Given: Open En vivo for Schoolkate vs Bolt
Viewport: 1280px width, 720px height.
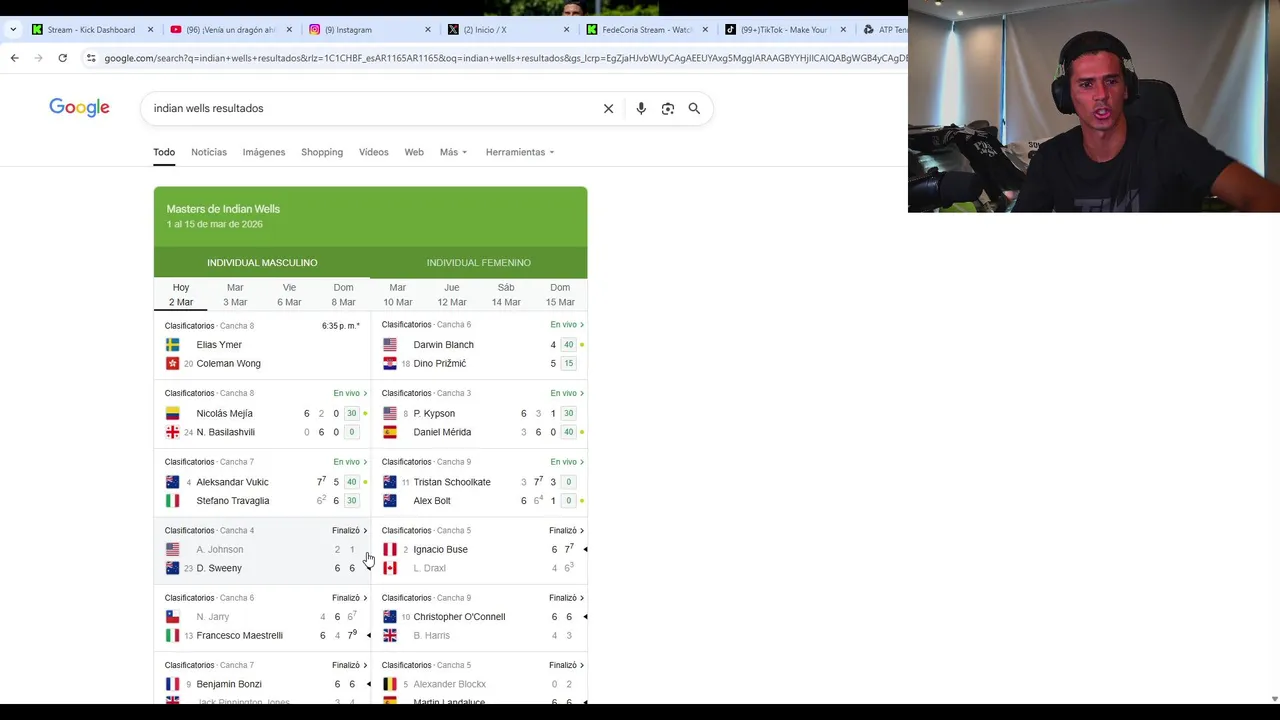Looking at the screenshot, I should (x=567, y=462).
